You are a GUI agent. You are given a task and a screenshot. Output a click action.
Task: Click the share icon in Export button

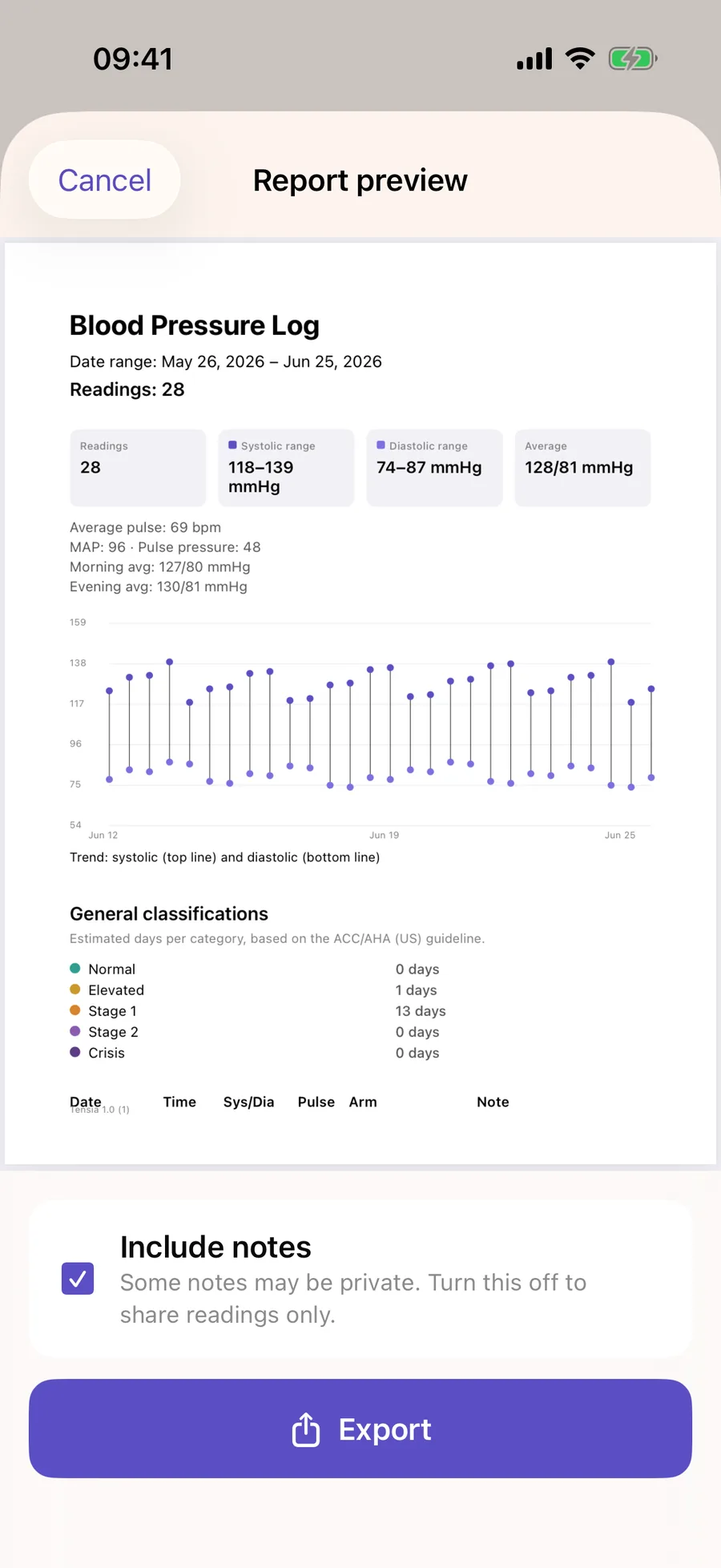[306, 1429]
